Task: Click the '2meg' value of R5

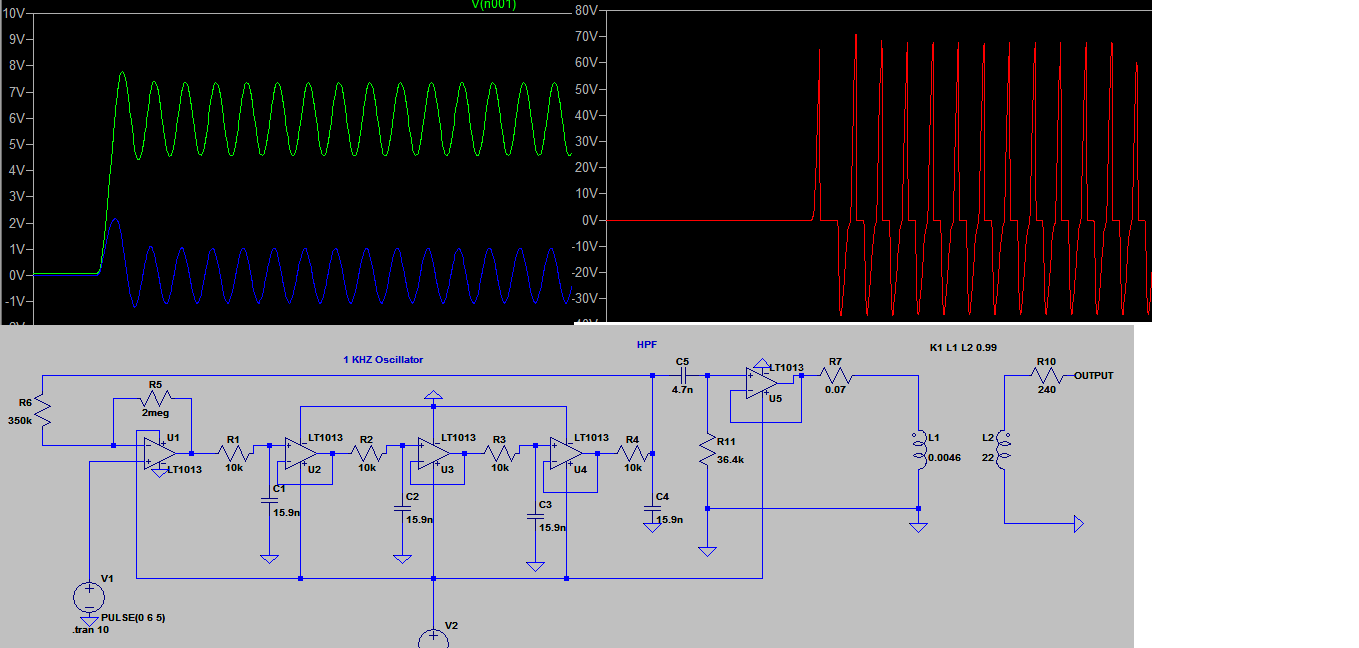Action: pos(155,412)
